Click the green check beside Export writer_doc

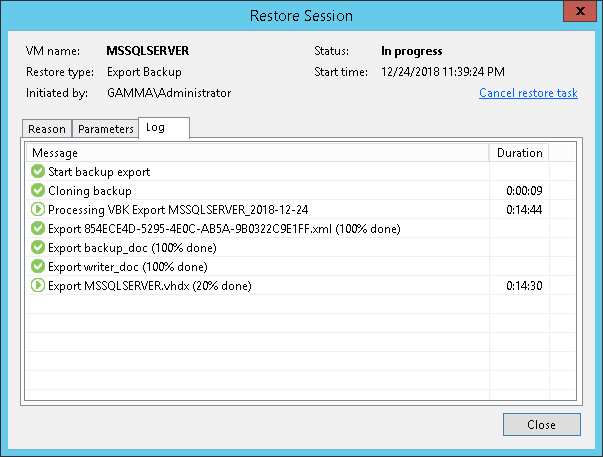coord(38,267)
